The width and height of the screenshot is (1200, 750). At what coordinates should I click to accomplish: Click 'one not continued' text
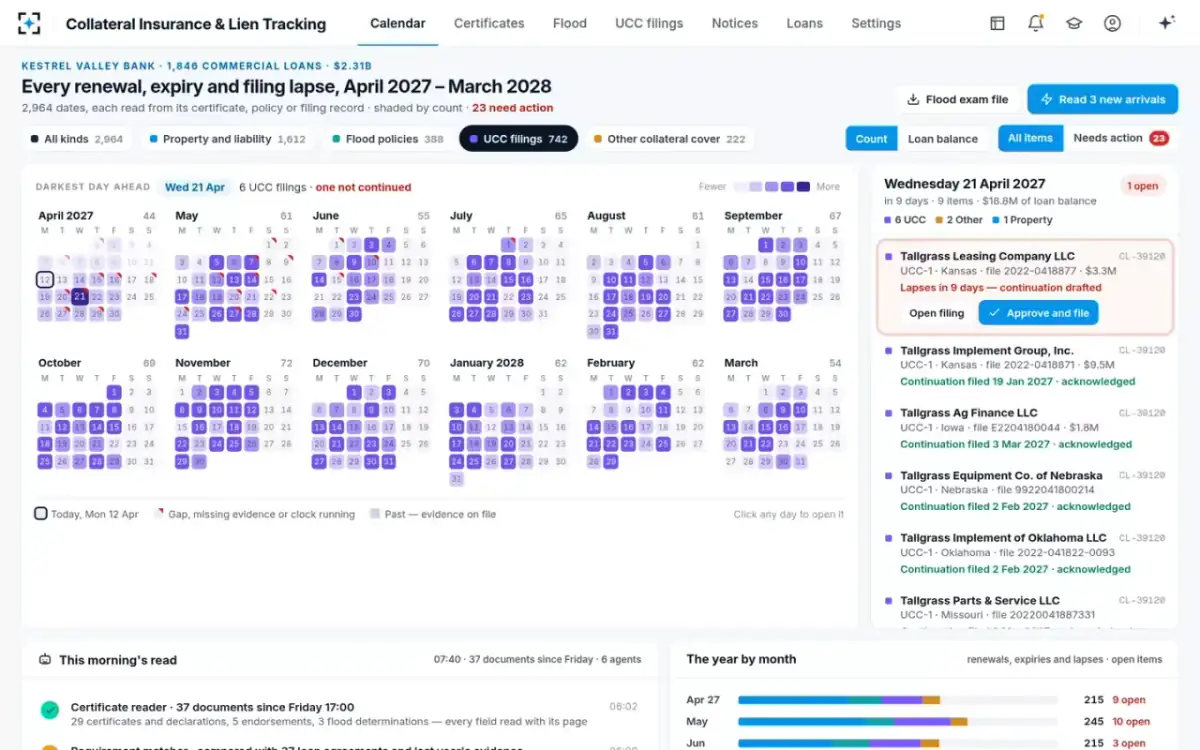363,187
